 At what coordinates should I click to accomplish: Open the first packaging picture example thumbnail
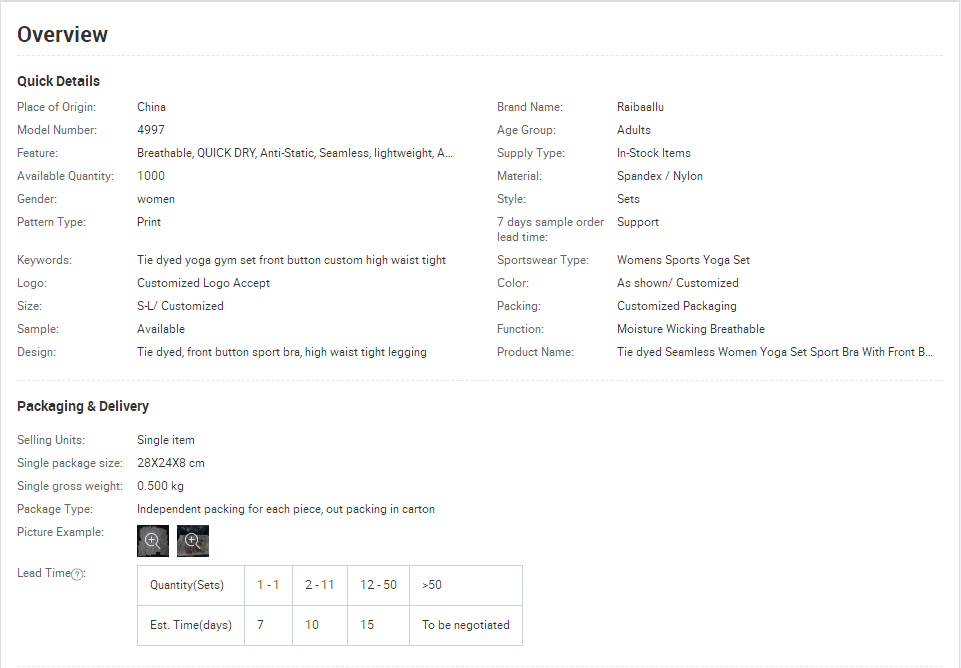153,541
